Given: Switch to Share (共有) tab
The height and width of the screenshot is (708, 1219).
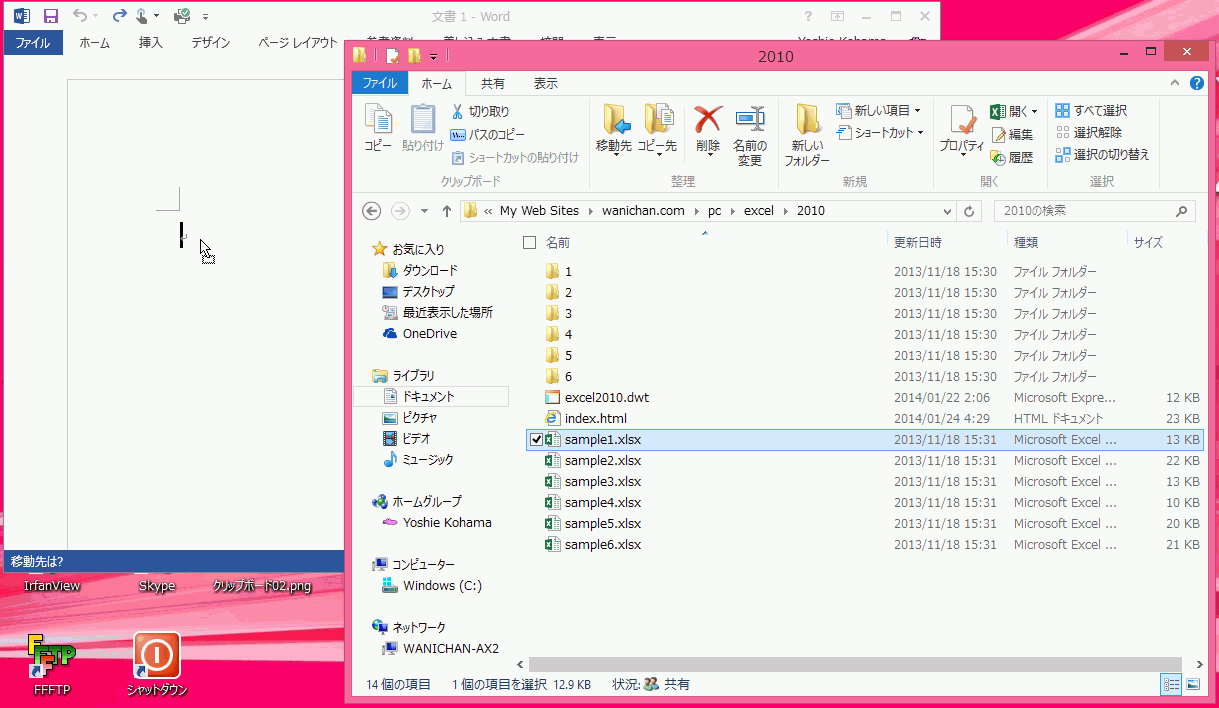Looking at the screenshot, I should (493, 84).
